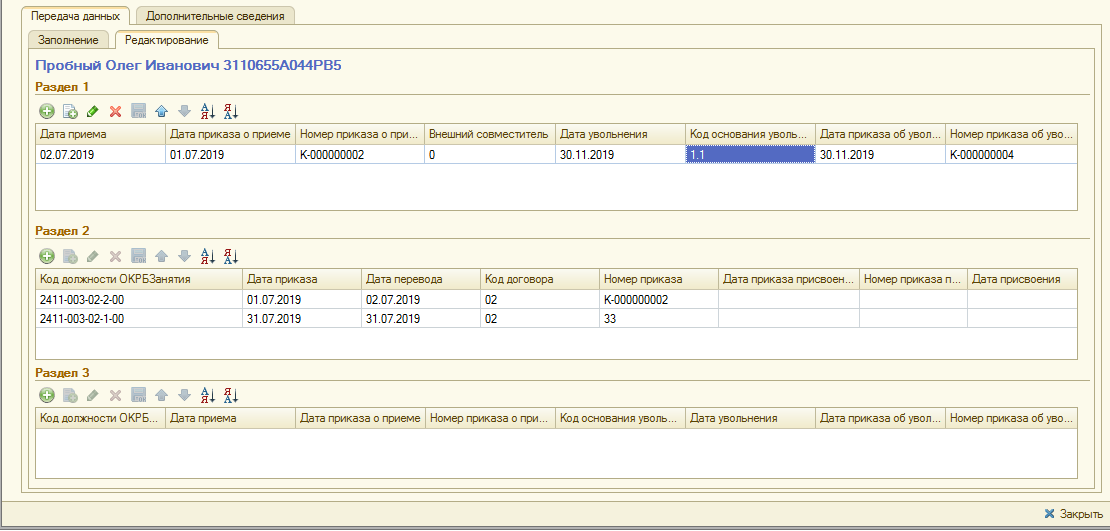Add a new row in Раздел 2
Screen dimensions: 1110x531
point(46,256)
